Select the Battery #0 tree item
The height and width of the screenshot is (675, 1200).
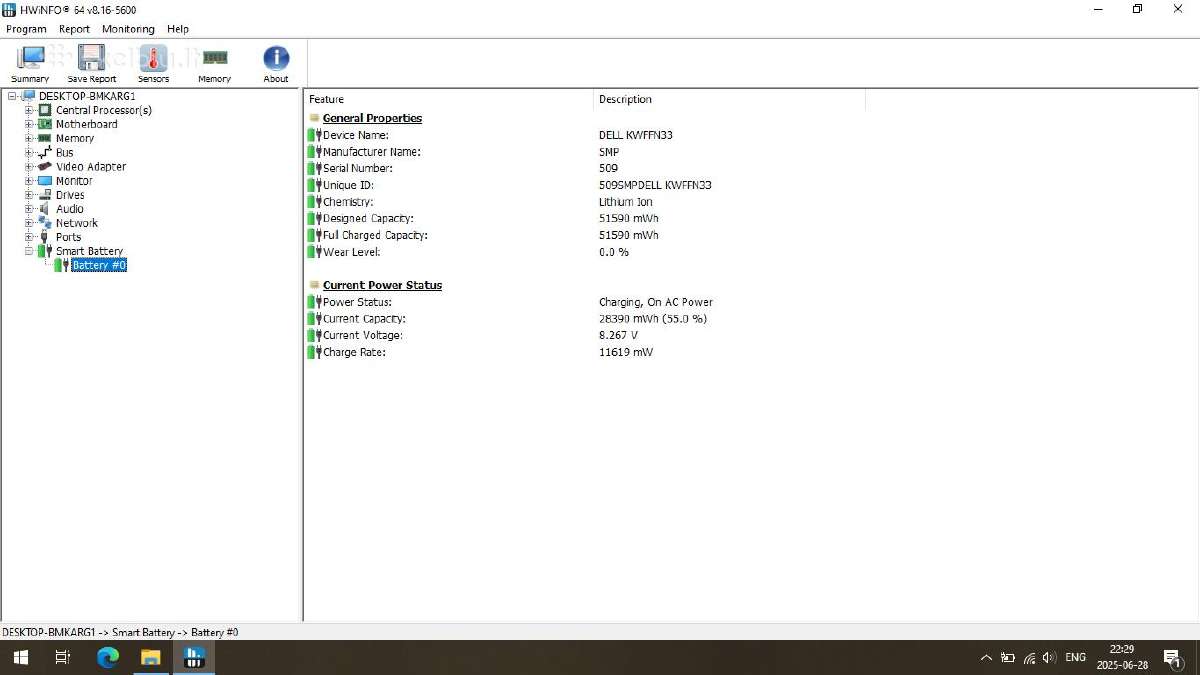tap(99, 265)
